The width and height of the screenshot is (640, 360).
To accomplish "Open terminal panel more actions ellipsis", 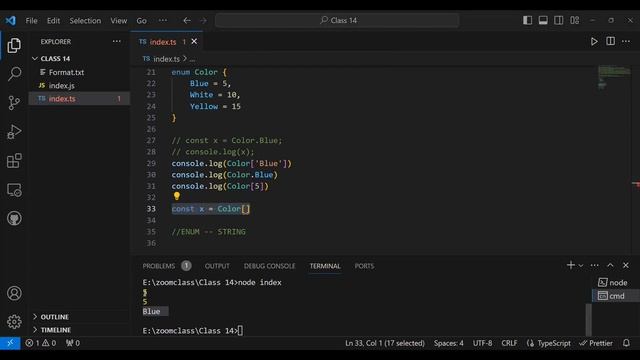I will click(x=594, y=265).
